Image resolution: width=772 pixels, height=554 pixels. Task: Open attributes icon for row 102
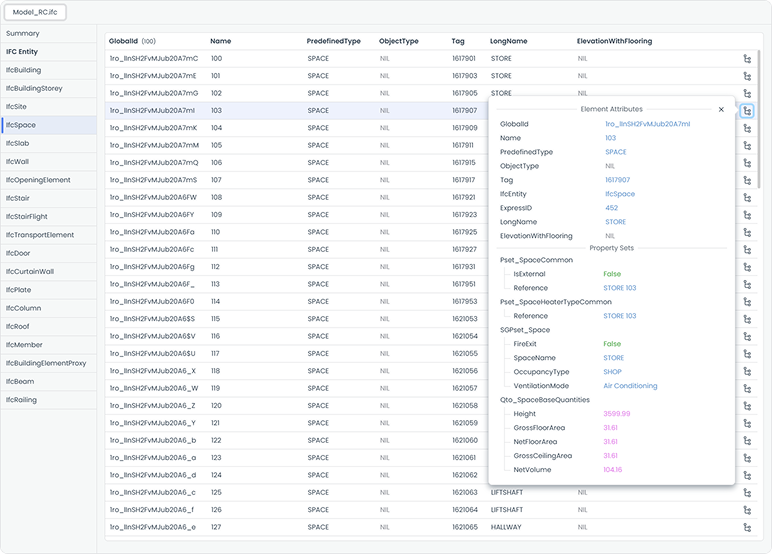(746, 93)
